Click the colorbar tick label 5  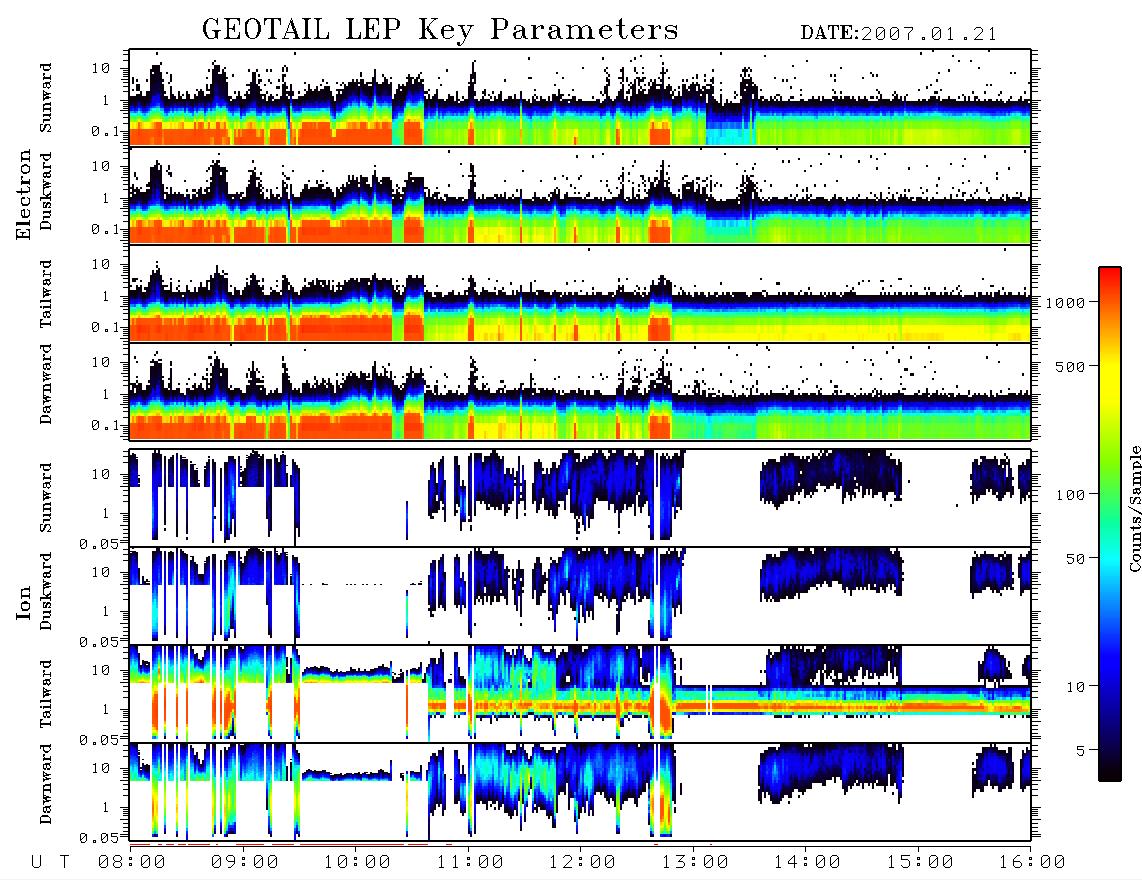coord(1081,750)
